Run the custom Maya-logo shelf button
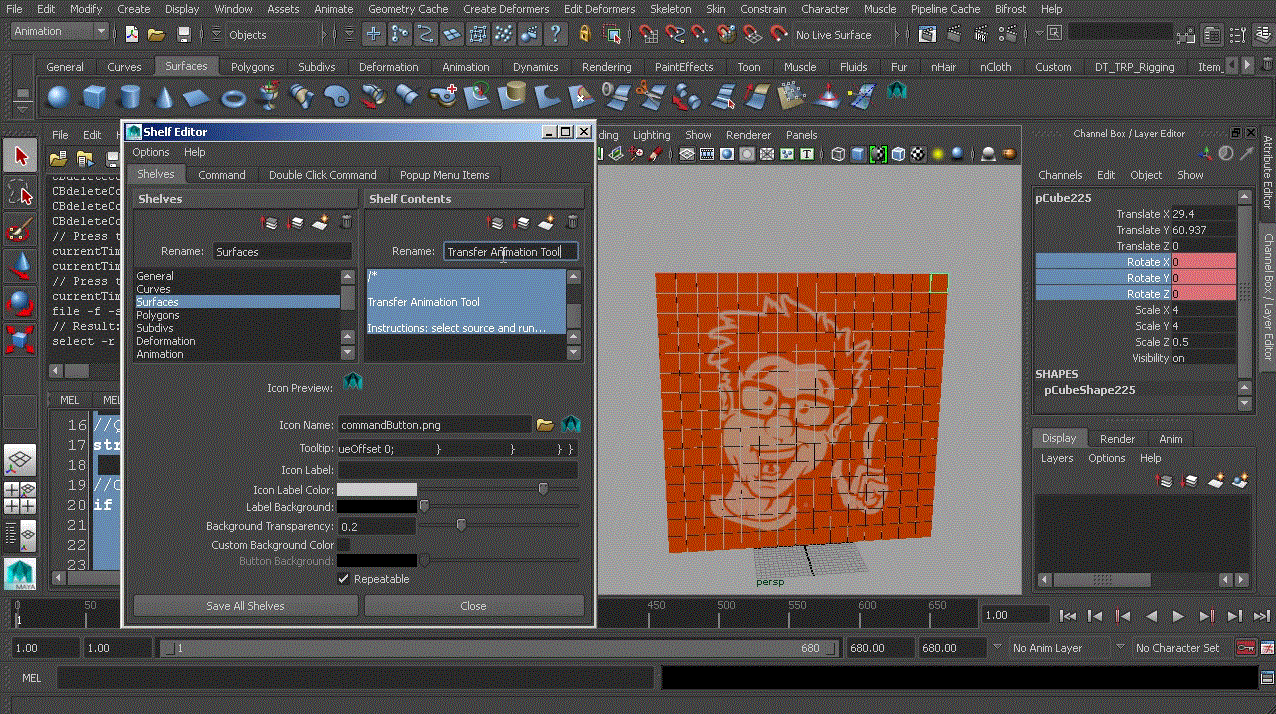The image size is (1276, 714). 897,92
